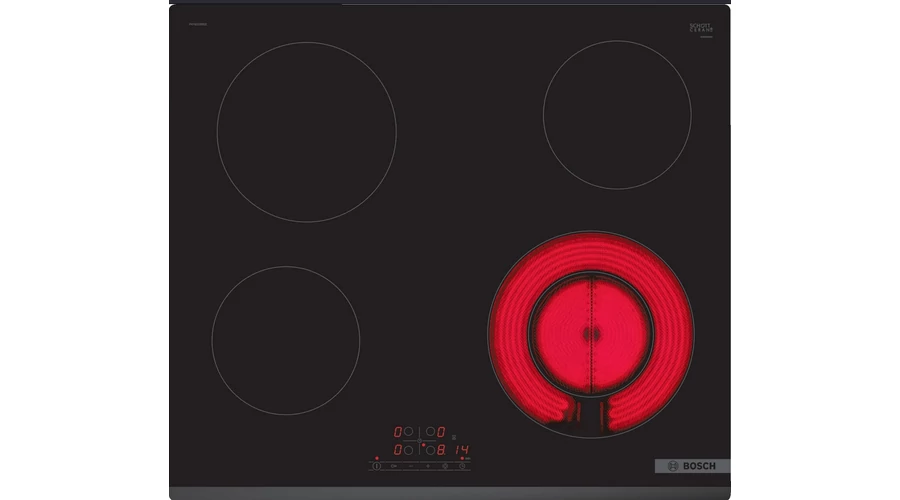Image resolution: width=900 pixels, height=500 pixels.
Task: Select the front-left zone selector circle
Action: [408, 450]
